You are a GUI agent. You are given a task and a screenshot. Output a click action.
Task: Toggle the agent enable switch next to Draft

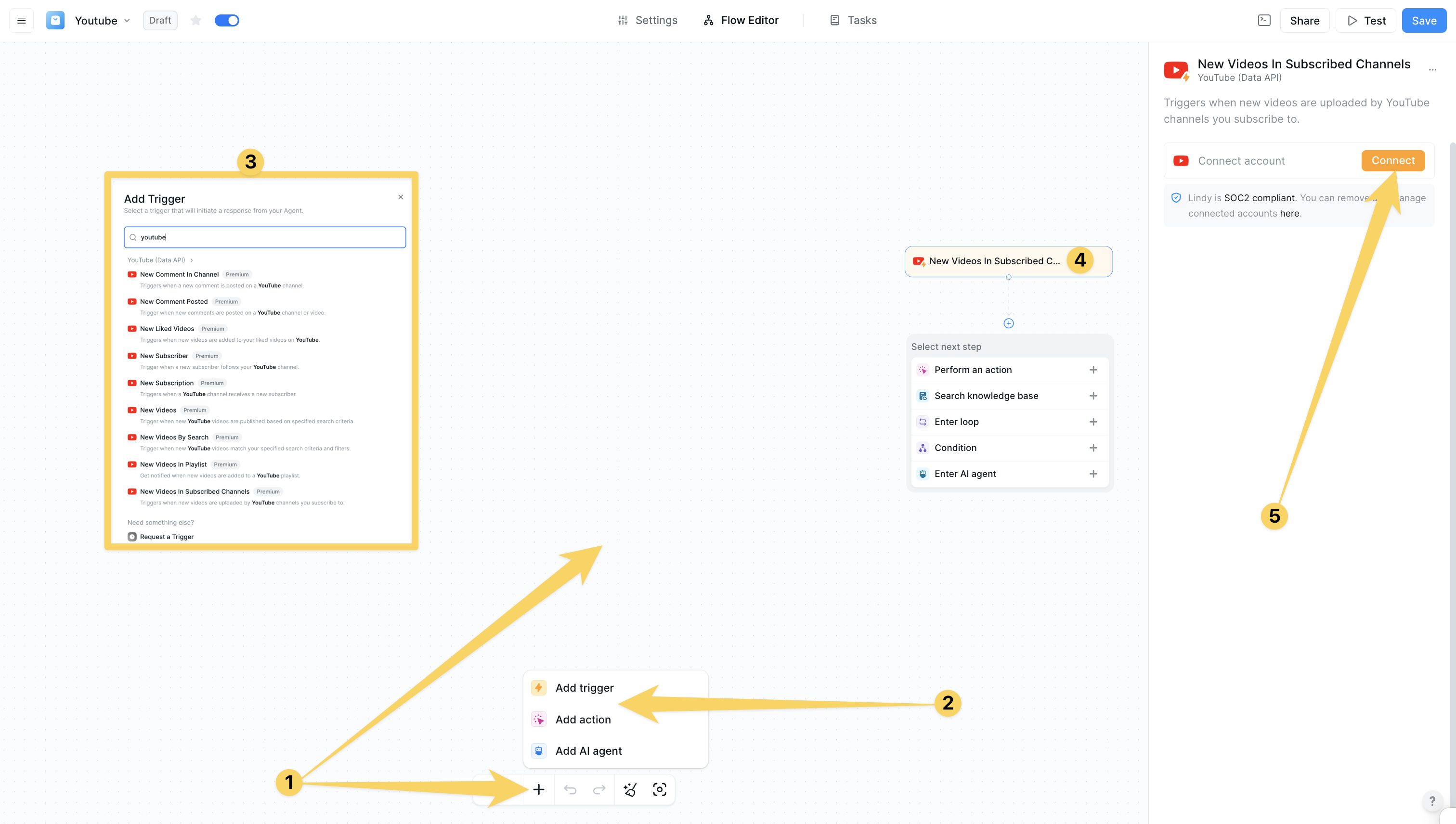click(226, 20)
